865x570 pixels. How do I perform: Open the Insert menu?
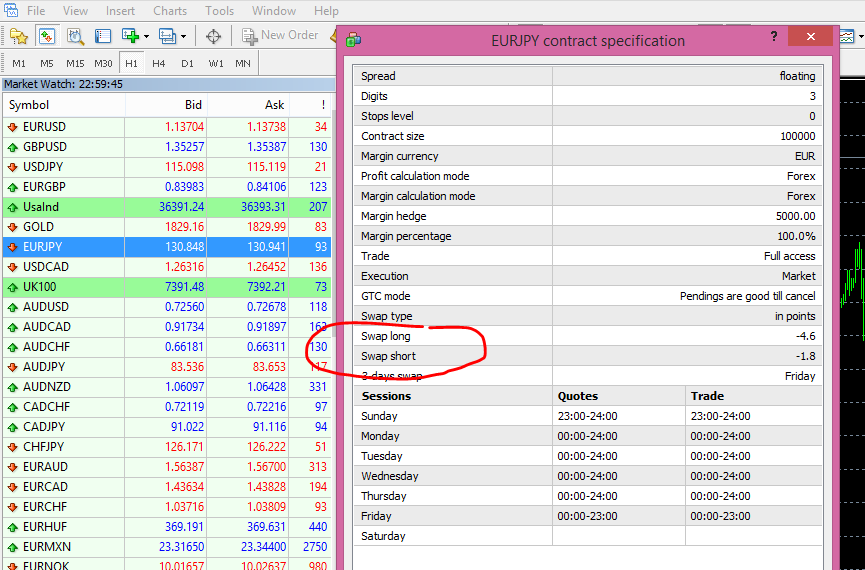120,10
